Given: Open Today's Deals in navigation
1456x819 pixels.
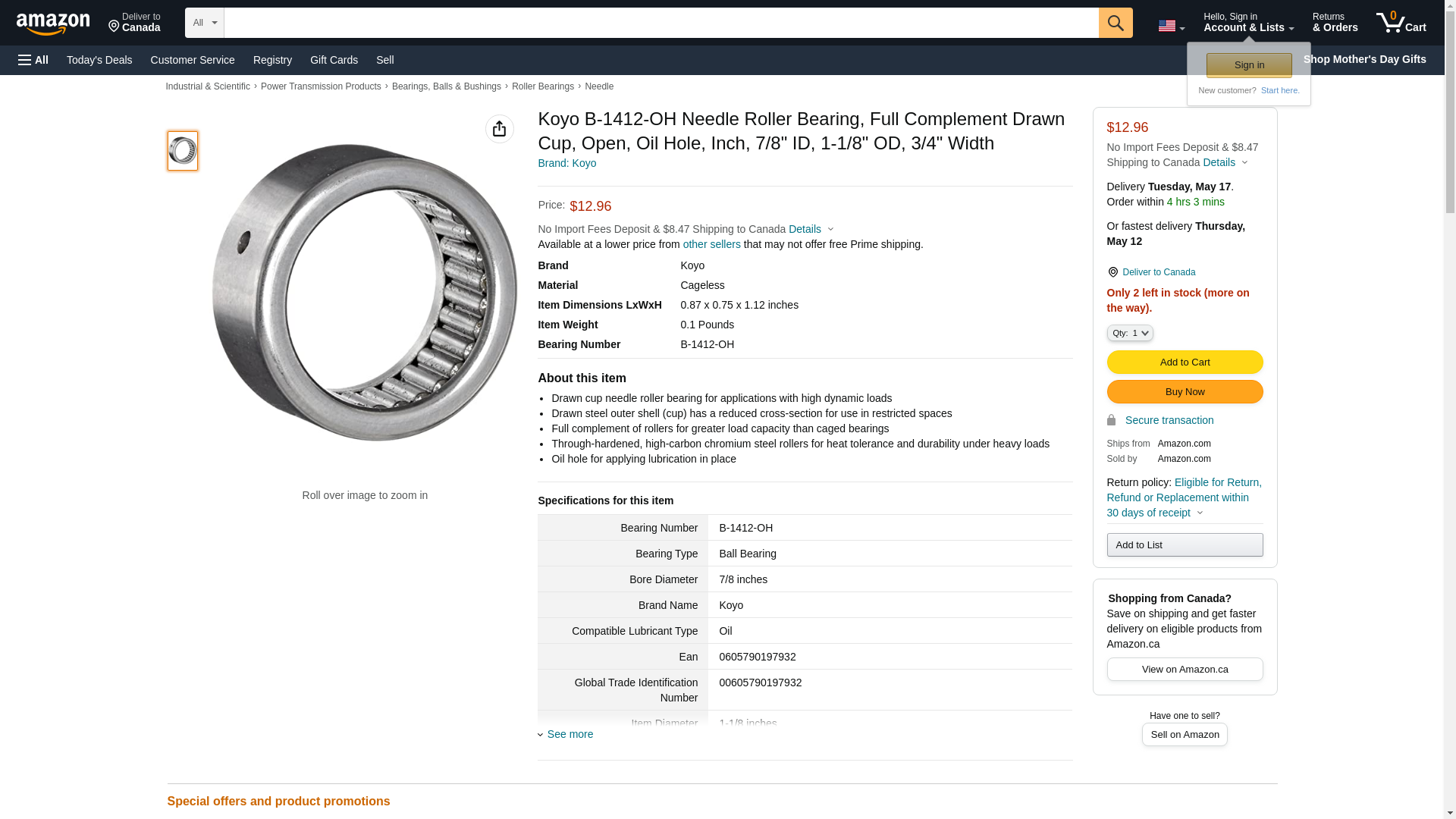Looking at the screenshot, I should 99,60.
